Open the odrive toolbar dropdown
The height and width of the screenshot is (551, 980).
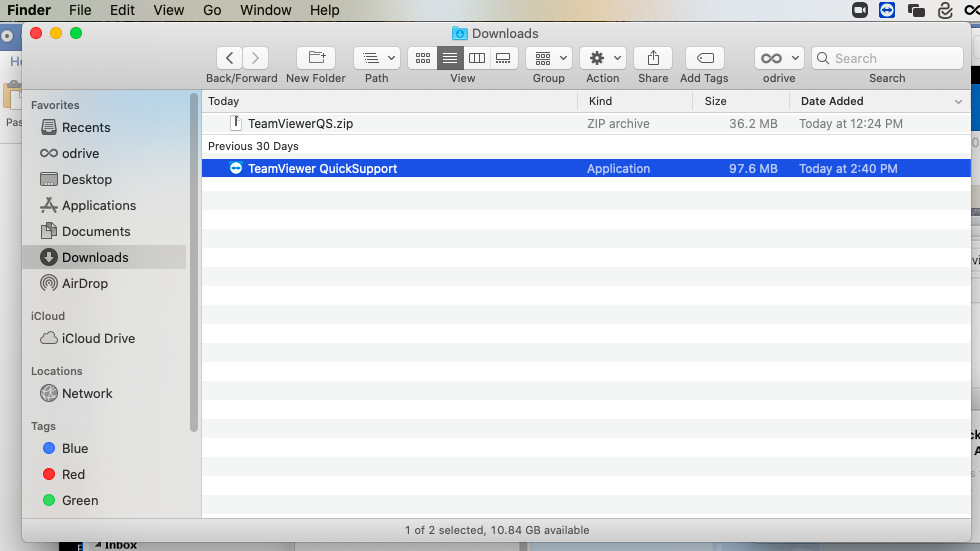(779, 58)
